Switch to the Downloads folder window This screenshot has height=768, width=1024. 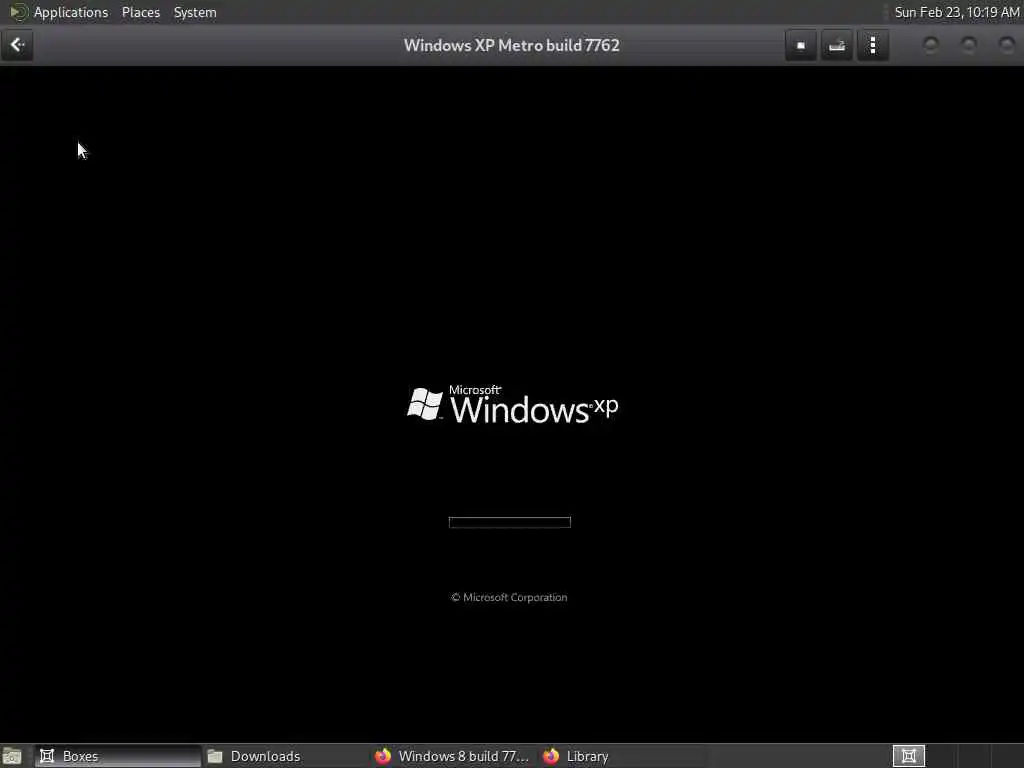click(285, 756)
